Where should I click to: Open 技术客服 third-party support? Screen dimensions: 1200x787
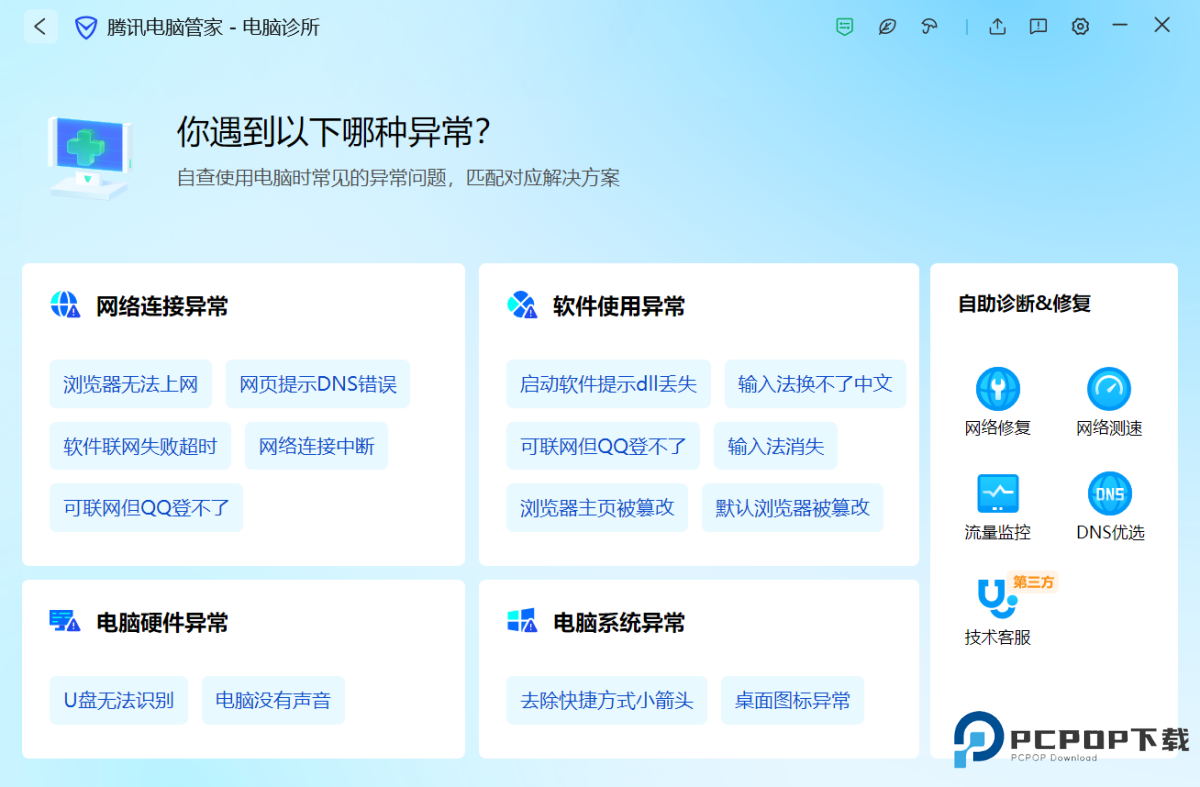tap(997, 611)
